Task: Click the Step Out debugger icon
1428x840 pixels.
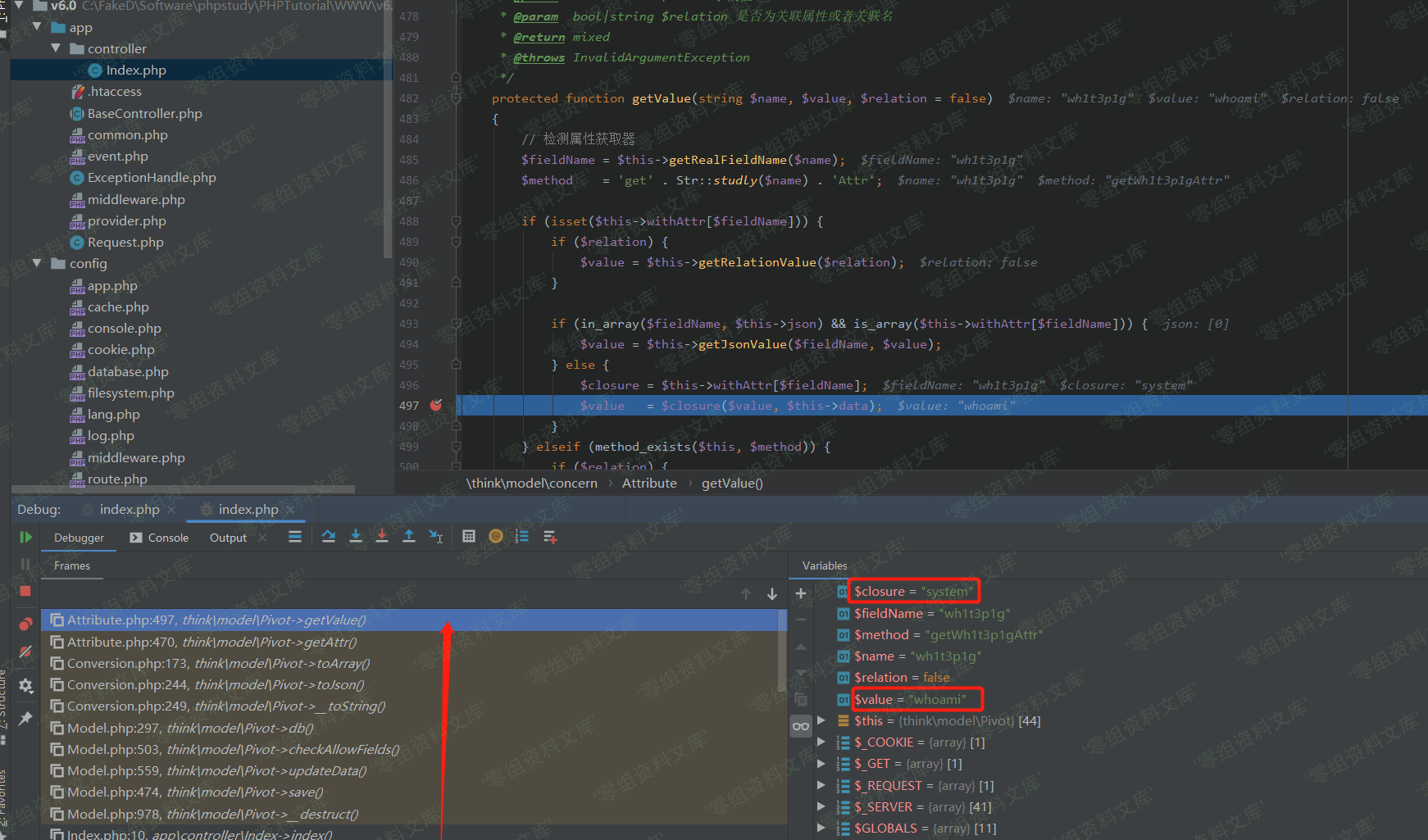Action: pos(409,537)
